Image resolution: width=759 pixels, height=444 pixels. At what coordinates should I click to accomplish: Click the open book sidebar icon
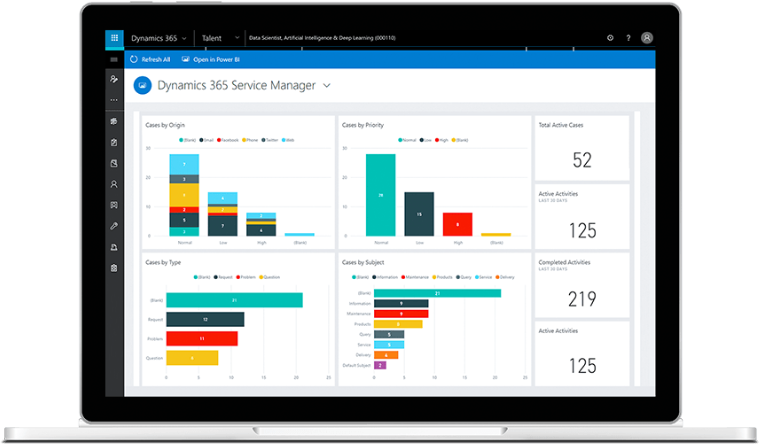point(114,205)
